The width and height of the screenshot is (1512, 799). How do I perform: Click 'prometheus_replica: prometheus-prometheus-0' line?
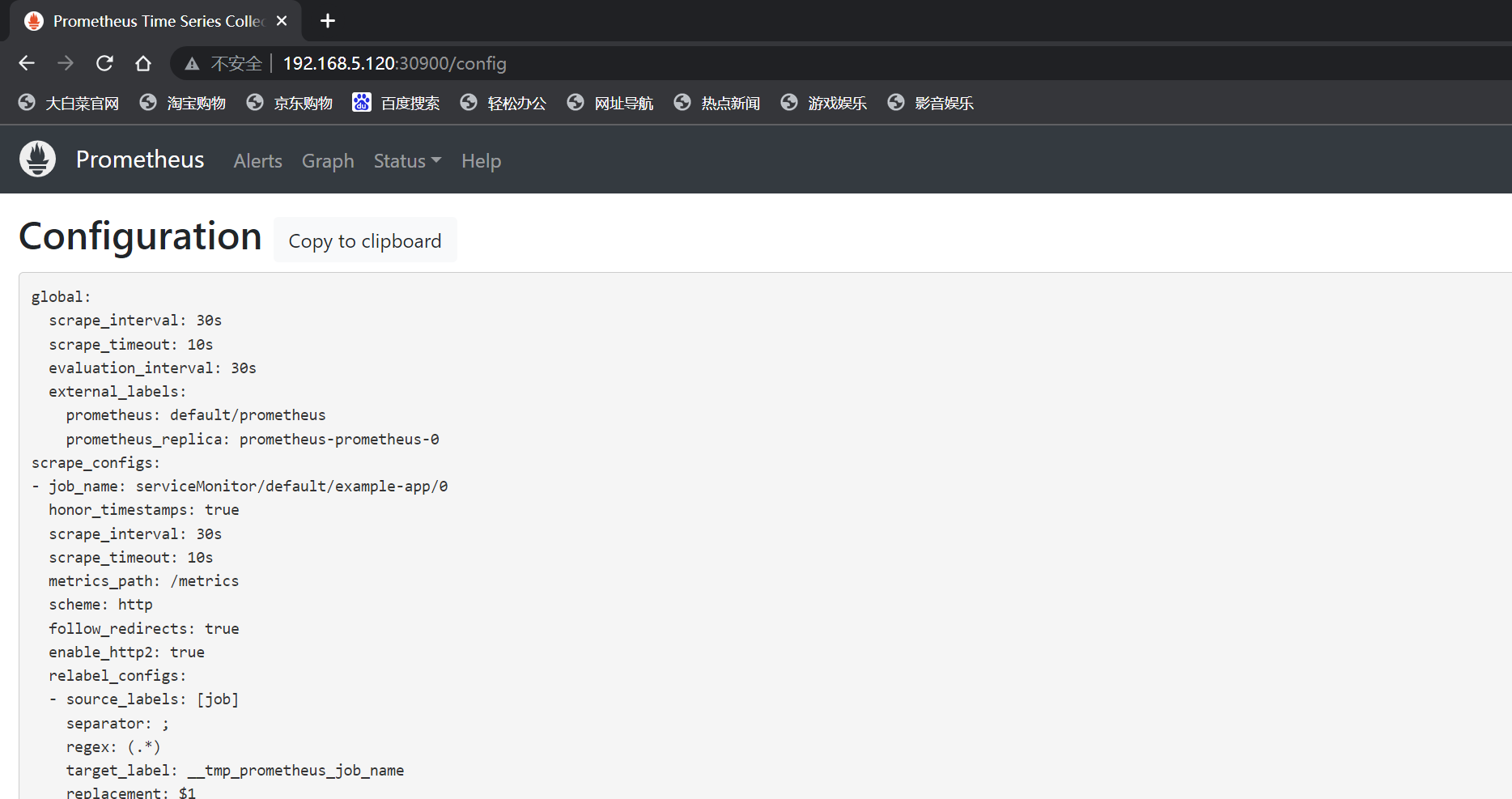click(253, 440)
